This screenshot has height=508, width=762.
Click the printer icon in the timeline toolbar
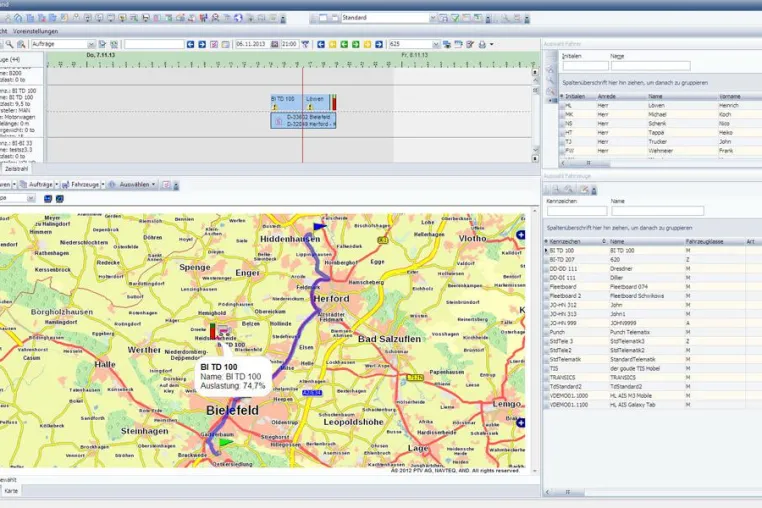tap(482, 44)
